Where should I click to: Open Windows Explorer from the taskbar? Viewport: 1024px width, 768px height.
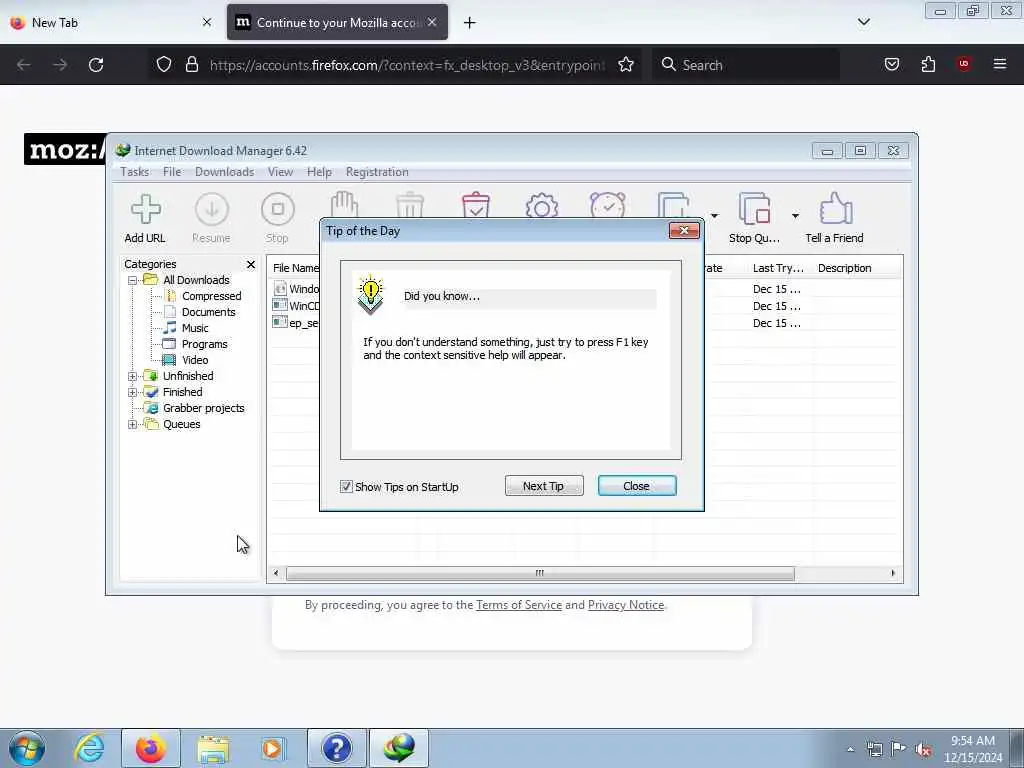tap(213, 748)
